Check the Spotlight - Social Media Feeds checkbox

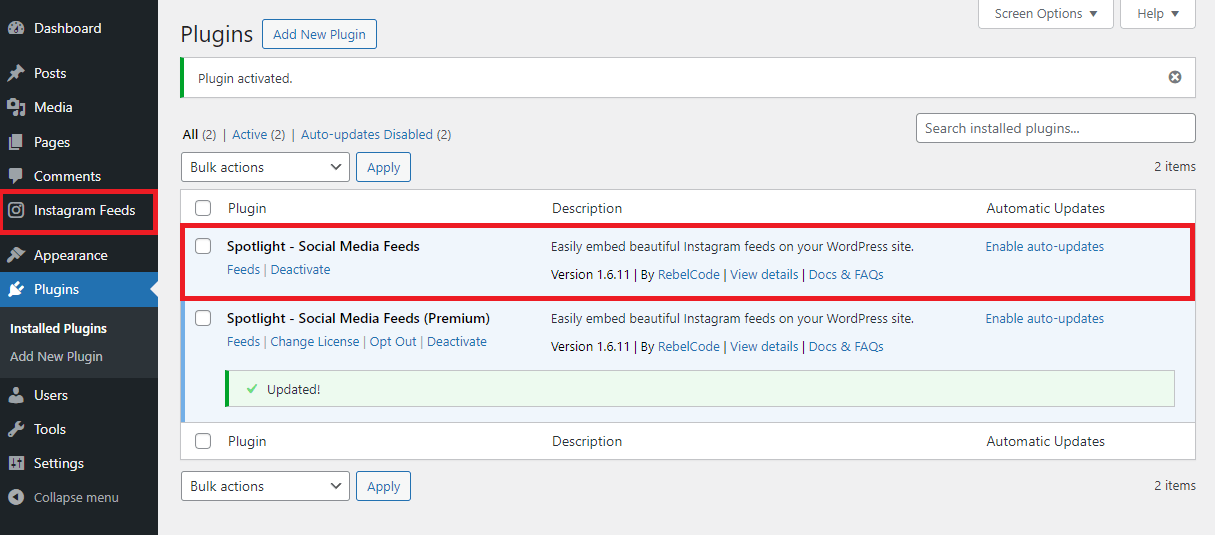(x=203, y=246)
